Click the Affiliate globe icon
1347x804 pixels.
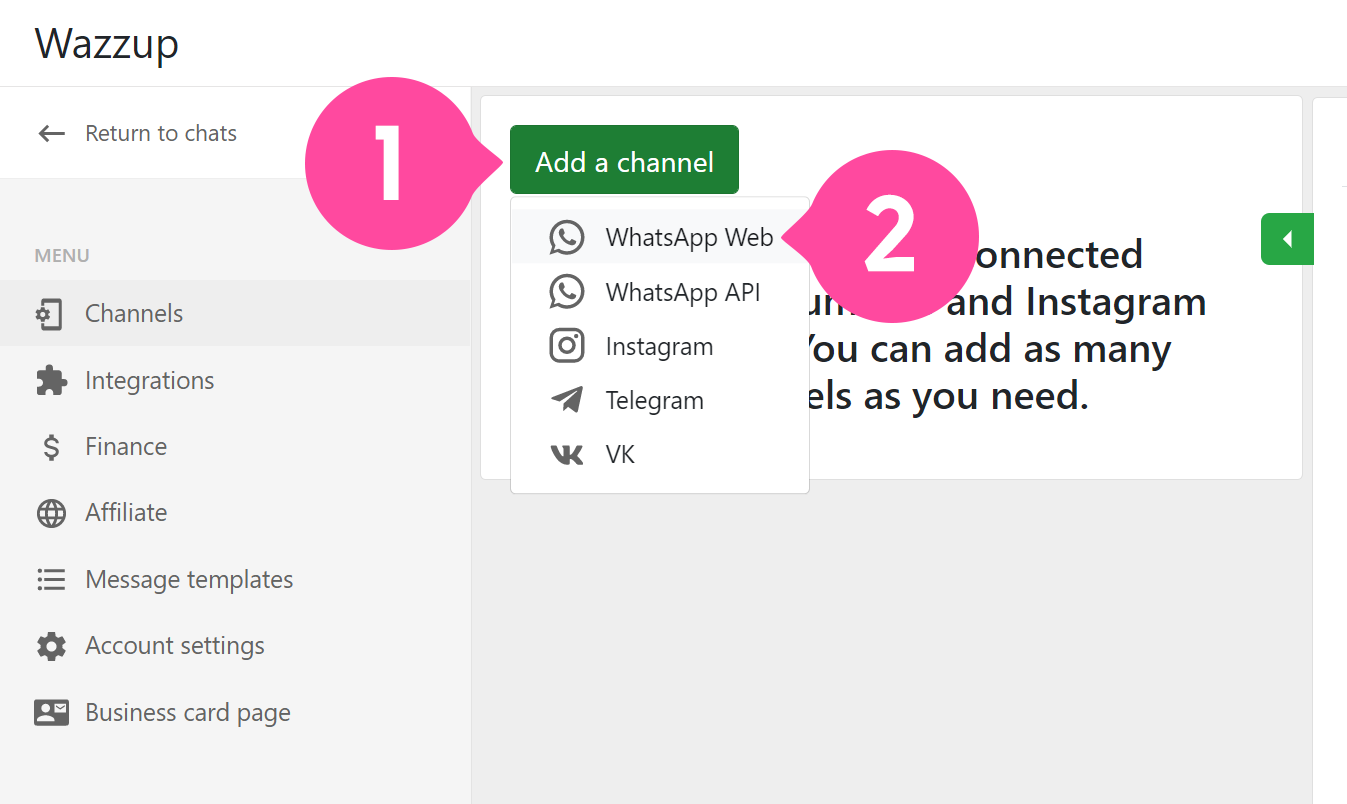click(x=51, y=513)
